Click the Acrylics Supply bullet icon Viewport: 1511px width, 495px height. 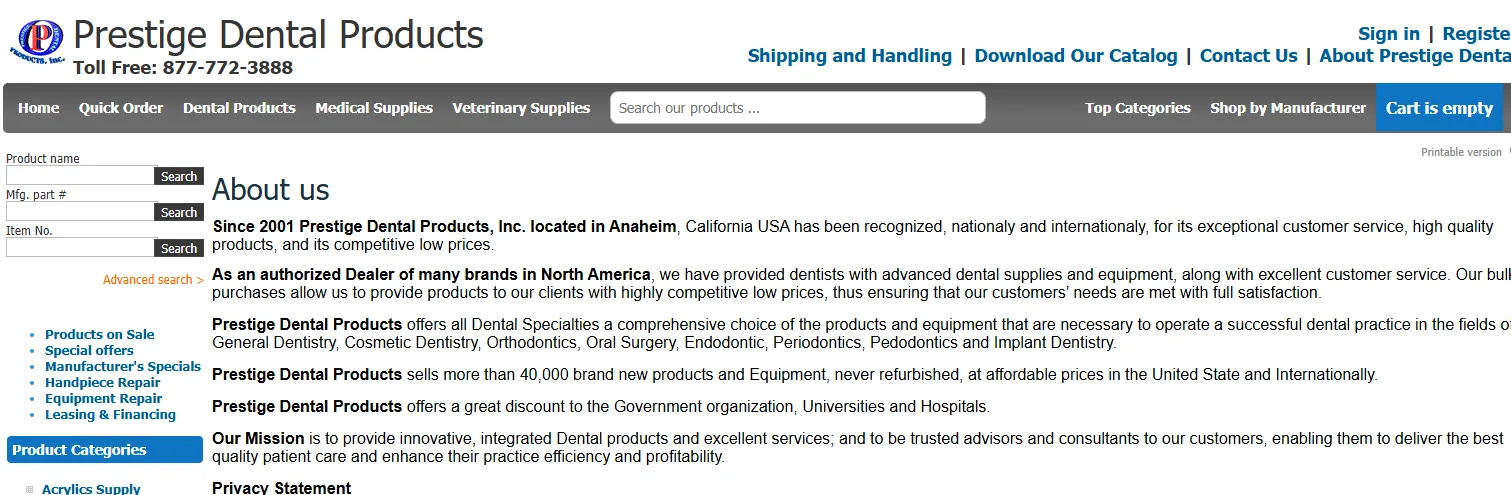[30, 489]
